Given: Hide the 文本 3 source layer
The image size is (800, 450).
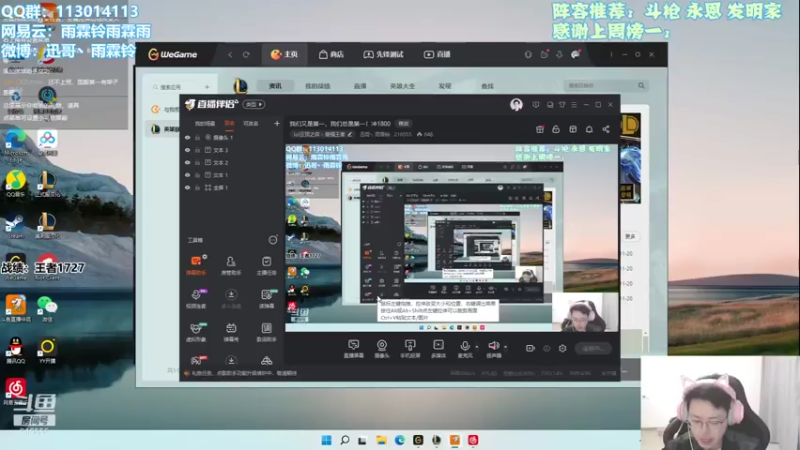Looking at the screenshot, I should coord(187,150).
